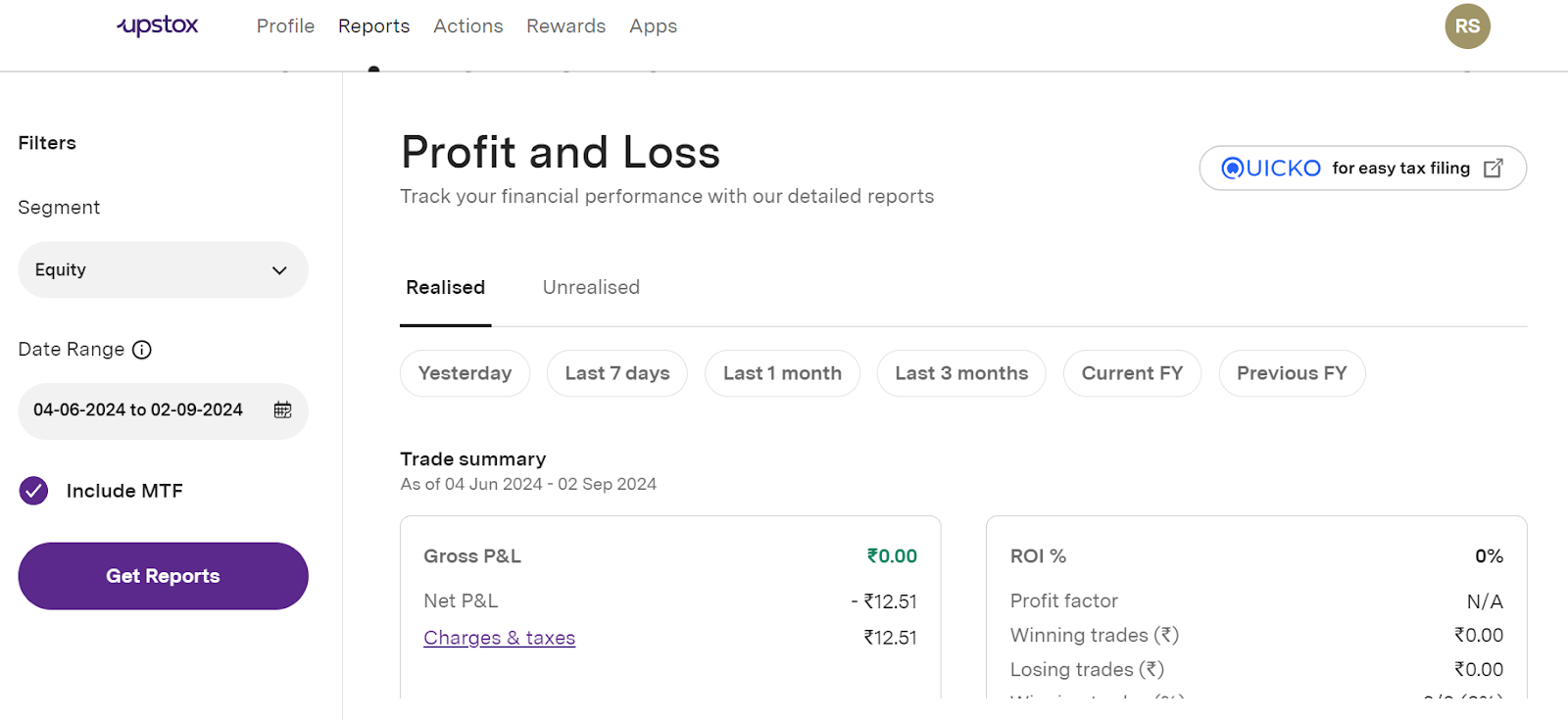Image resolution: width=1568 pixels, height=720 pixels.
Task: Select the Realised tab
Action: (x=445, y=287)
